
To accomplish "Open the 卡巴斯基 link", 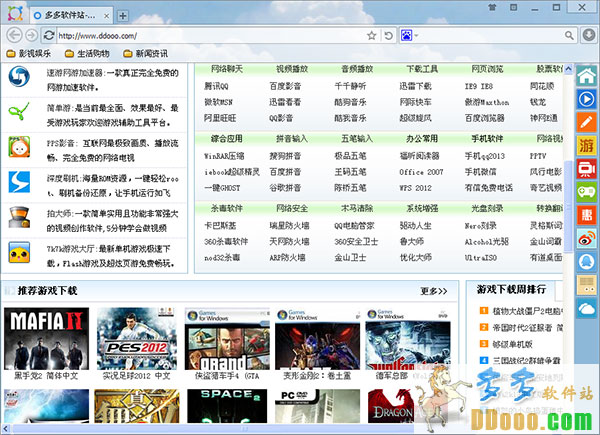I will (220, 226).
